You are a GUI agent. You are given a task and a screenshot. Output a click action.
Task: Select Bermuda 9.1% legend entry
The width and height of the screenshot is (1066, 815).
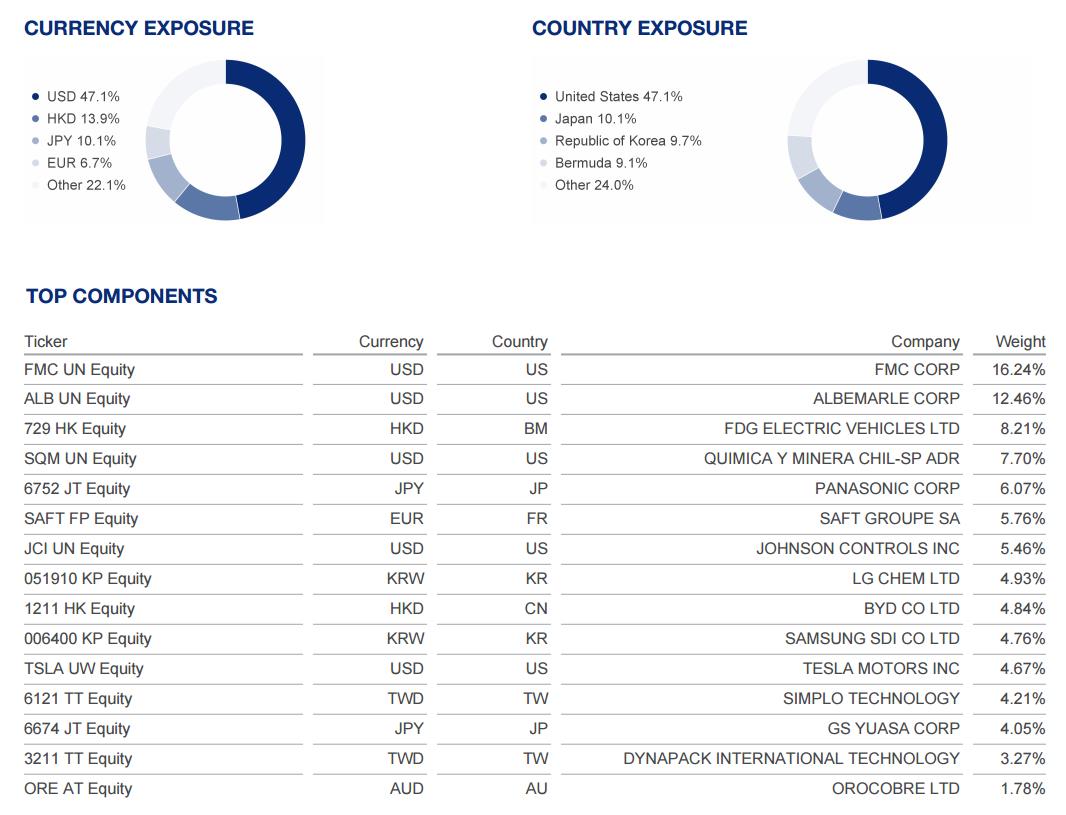point(594,163)
